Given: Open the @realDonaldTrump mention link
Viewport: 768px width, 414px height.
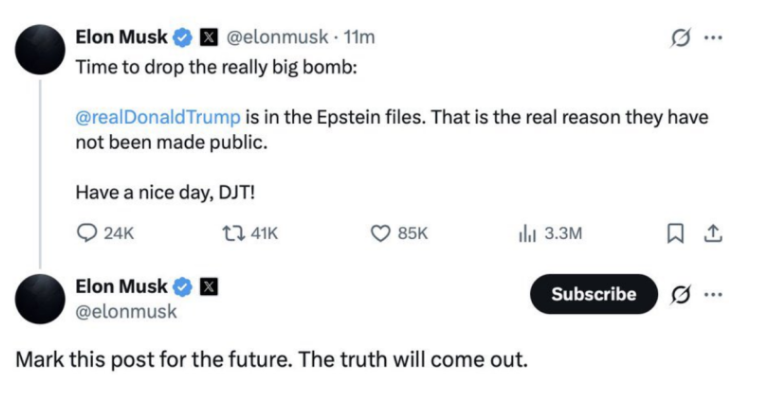Looking at the screenshot, I should (x=157, y=117).
